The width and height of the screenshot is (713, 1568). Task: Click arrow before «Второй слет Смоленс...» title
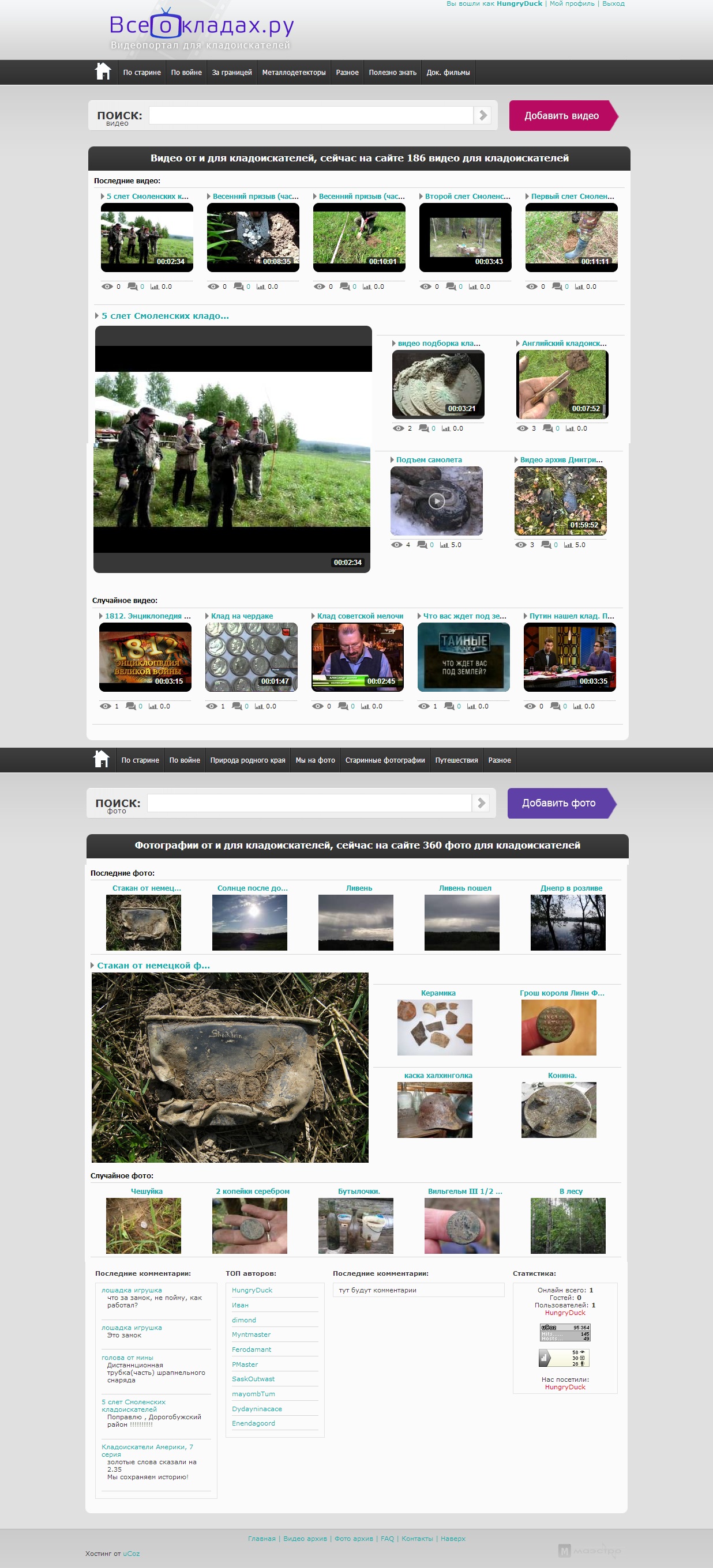[421, 196]
